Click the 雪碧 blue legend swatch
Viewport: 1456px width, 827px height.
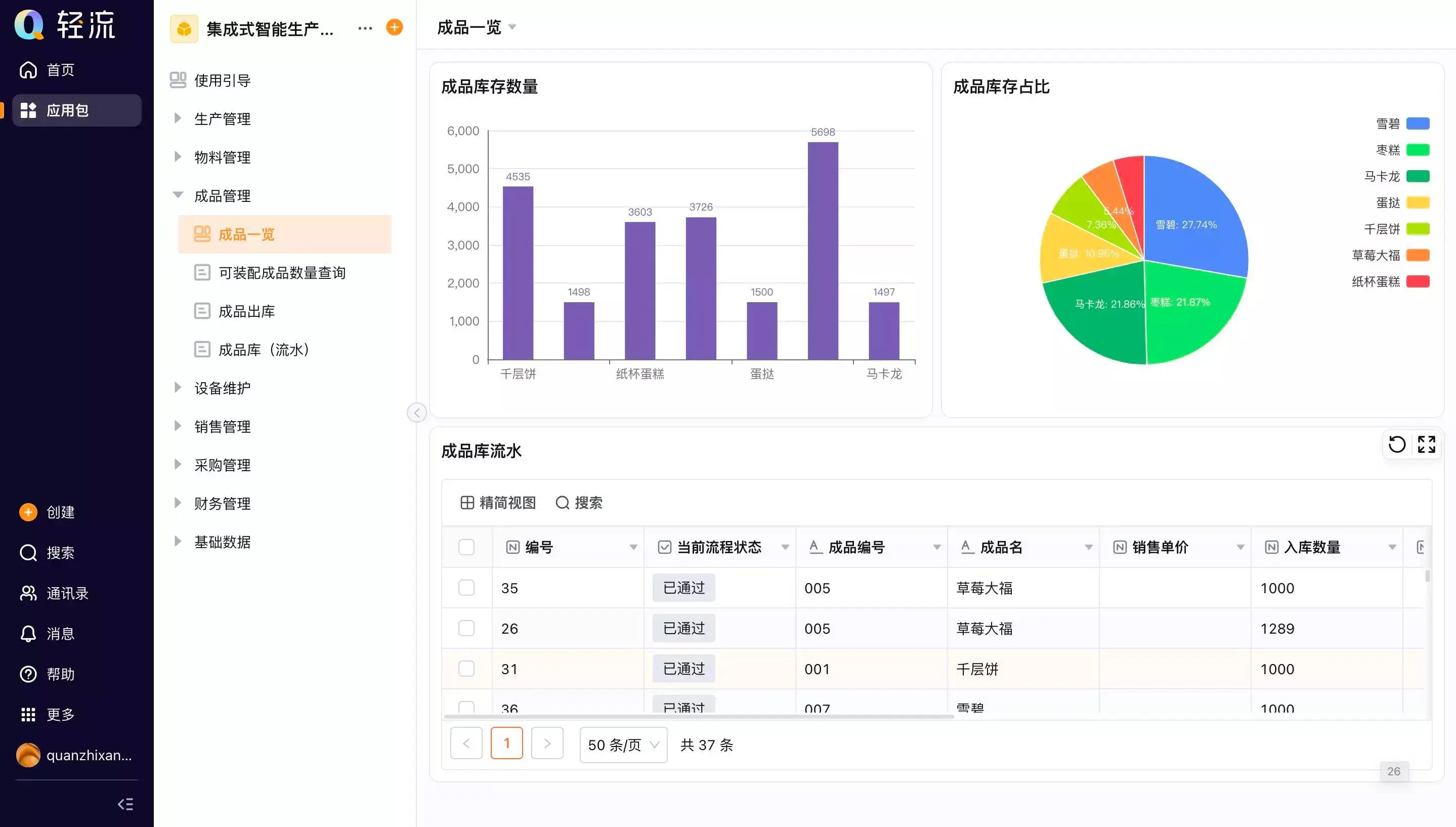click(x=1418, y=123)
